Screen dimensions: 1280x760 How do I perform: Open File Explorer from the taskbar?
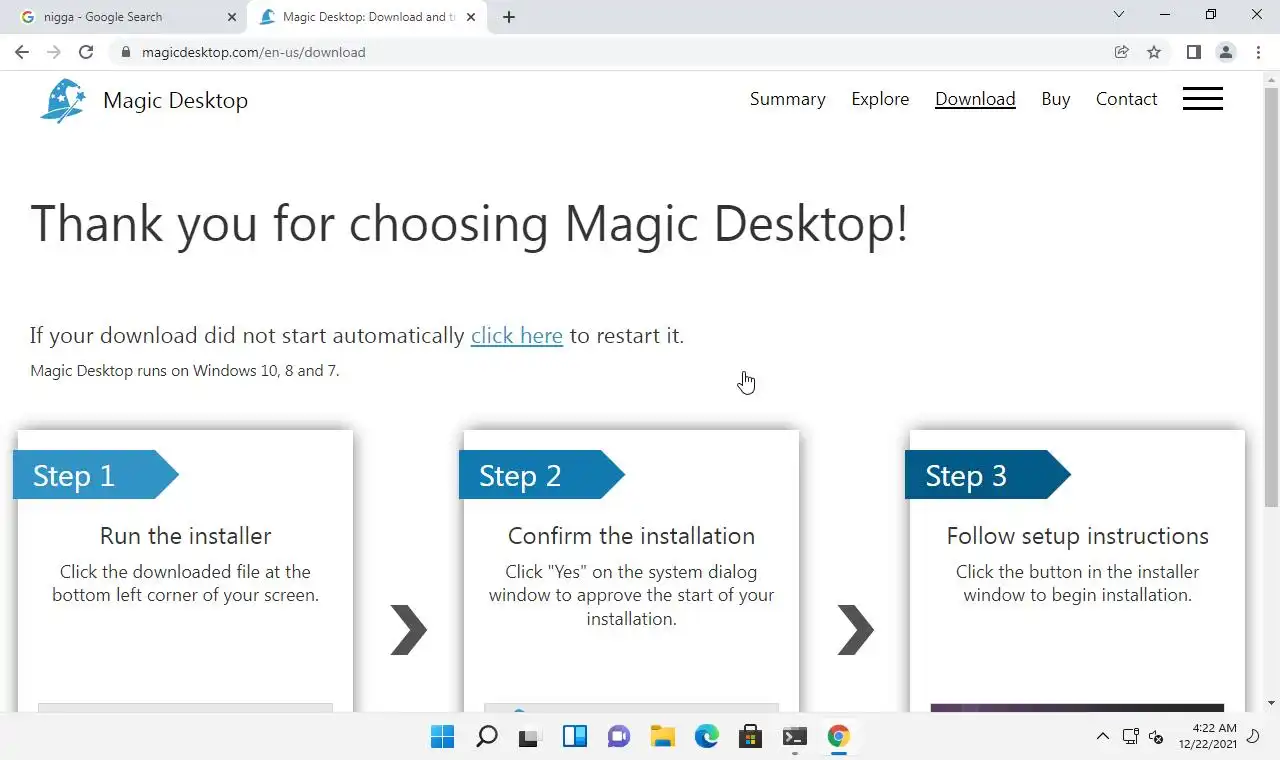[662, 737]
